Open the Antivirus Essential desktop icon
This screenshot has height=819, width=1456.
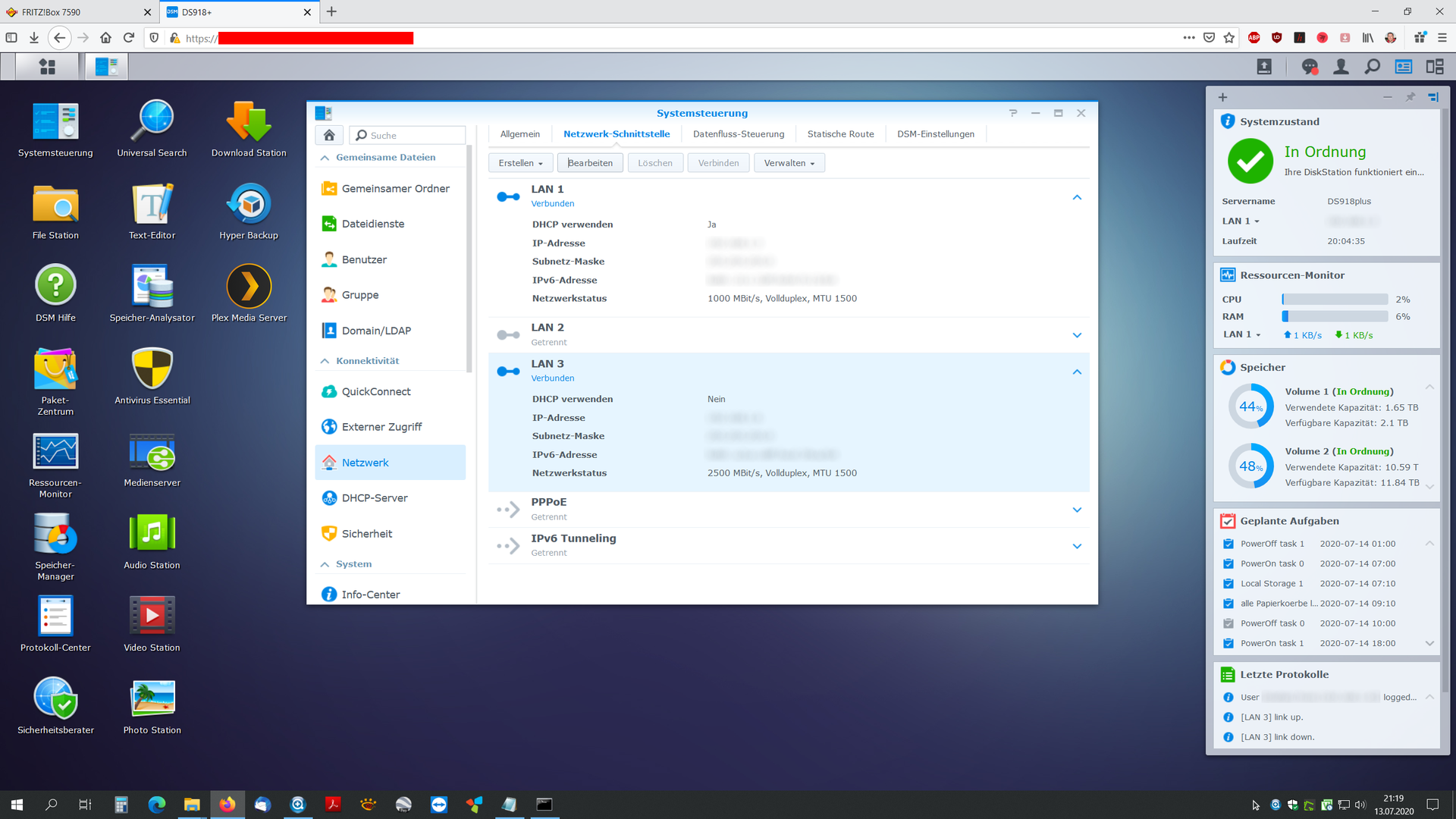click(x=152, y=369)
